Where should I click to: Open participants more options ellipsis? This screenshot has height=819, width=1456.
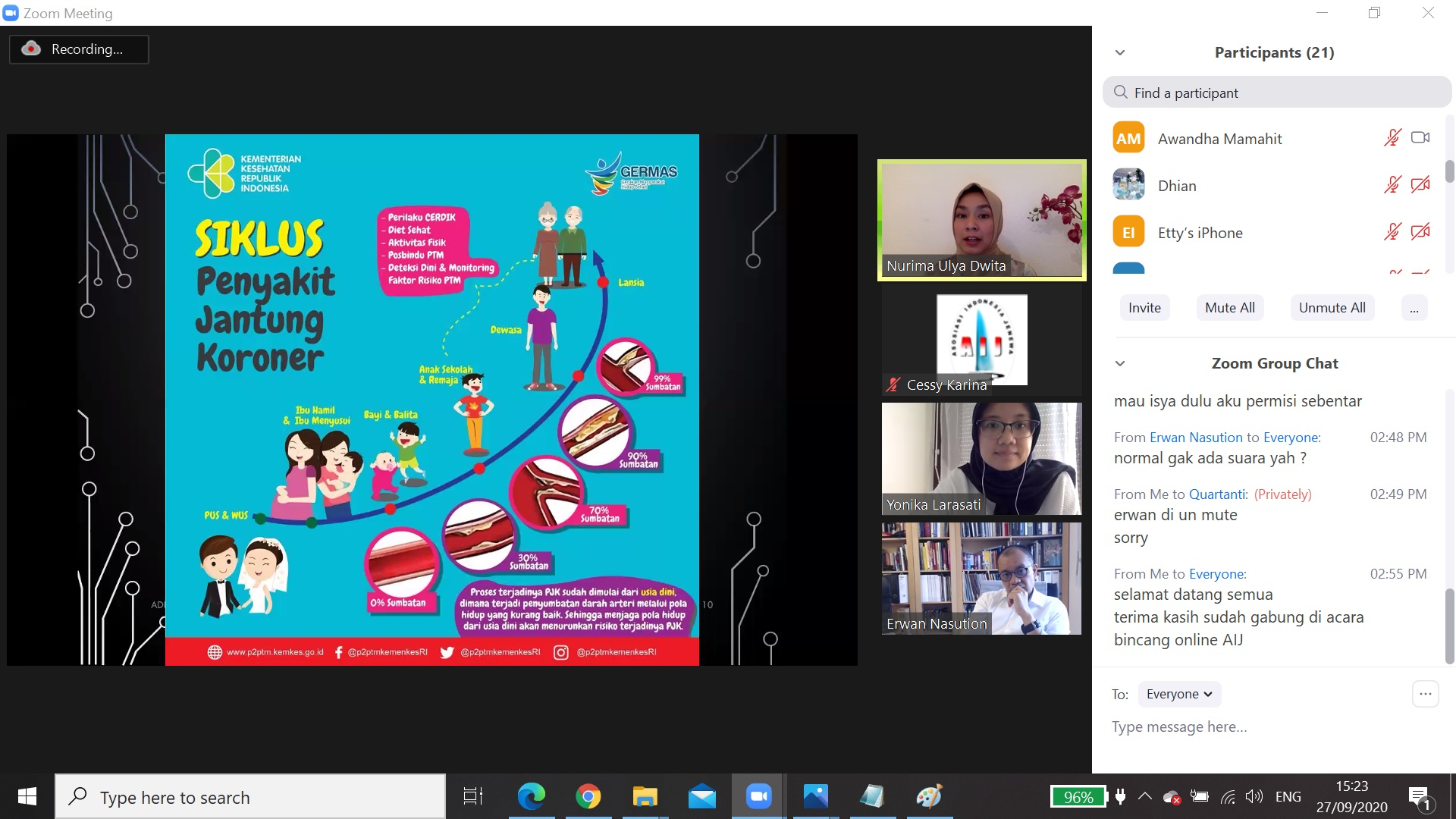(1414, 308)
